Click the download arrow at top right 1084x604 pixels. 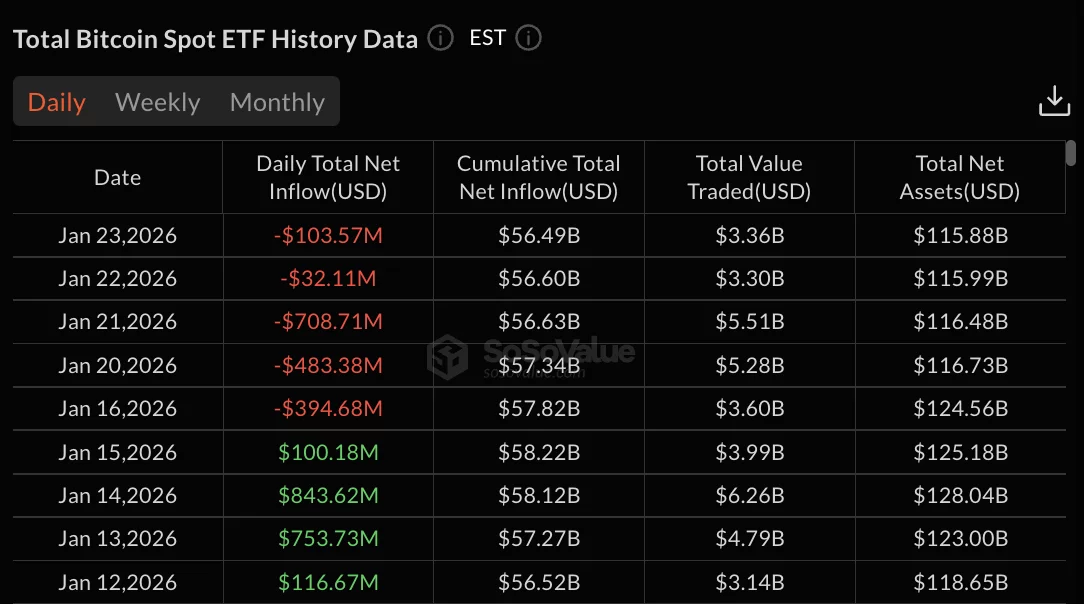tap(1055, 100)
